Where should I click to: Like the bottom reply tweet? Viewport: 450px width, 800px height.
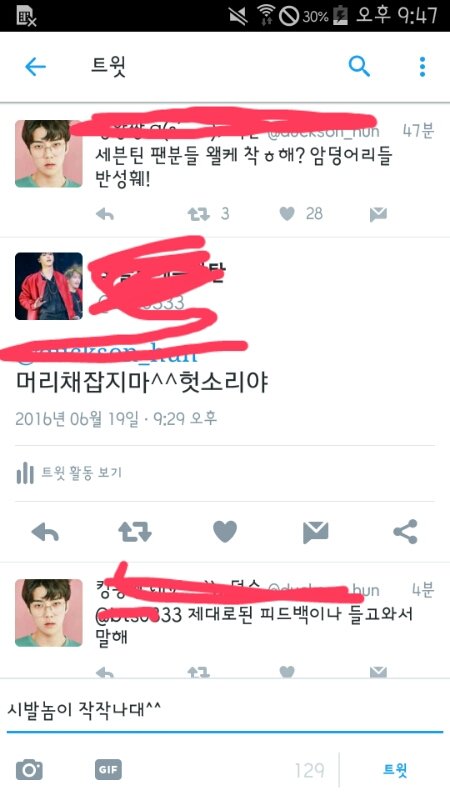(x=287, y=672)
